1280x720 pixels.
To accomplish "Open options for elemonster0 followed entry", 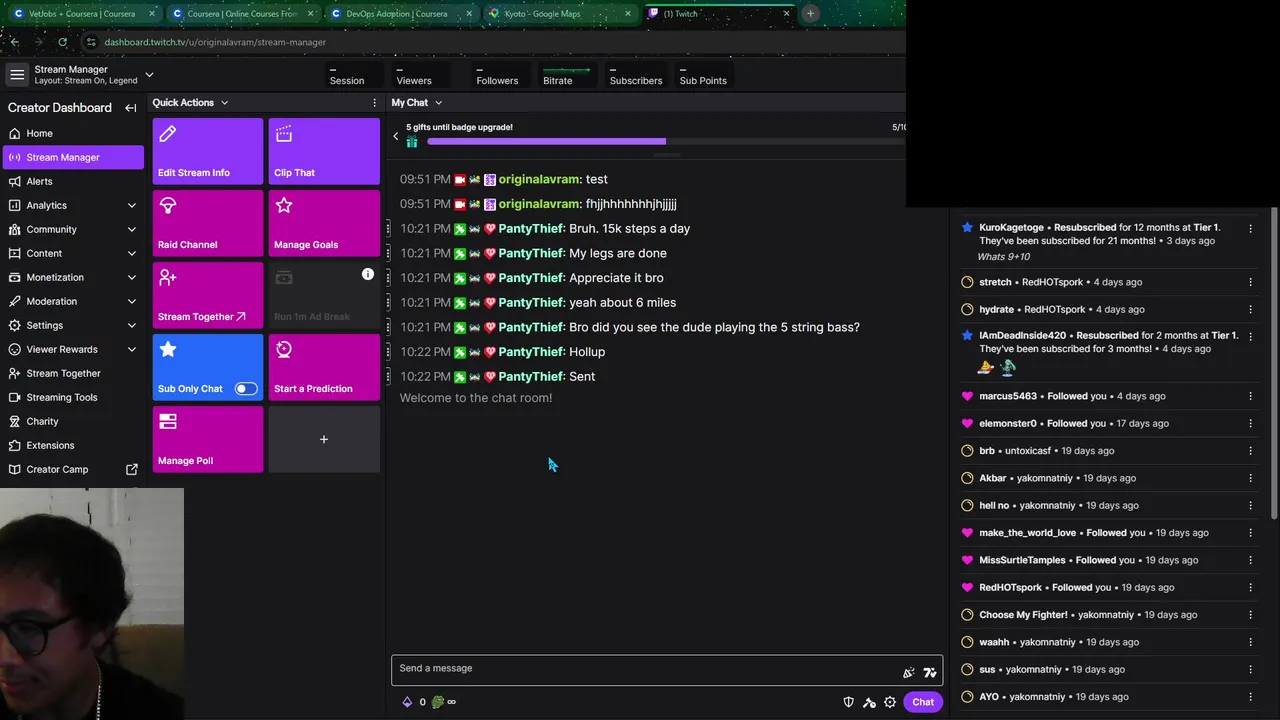I will [1250, 424].
